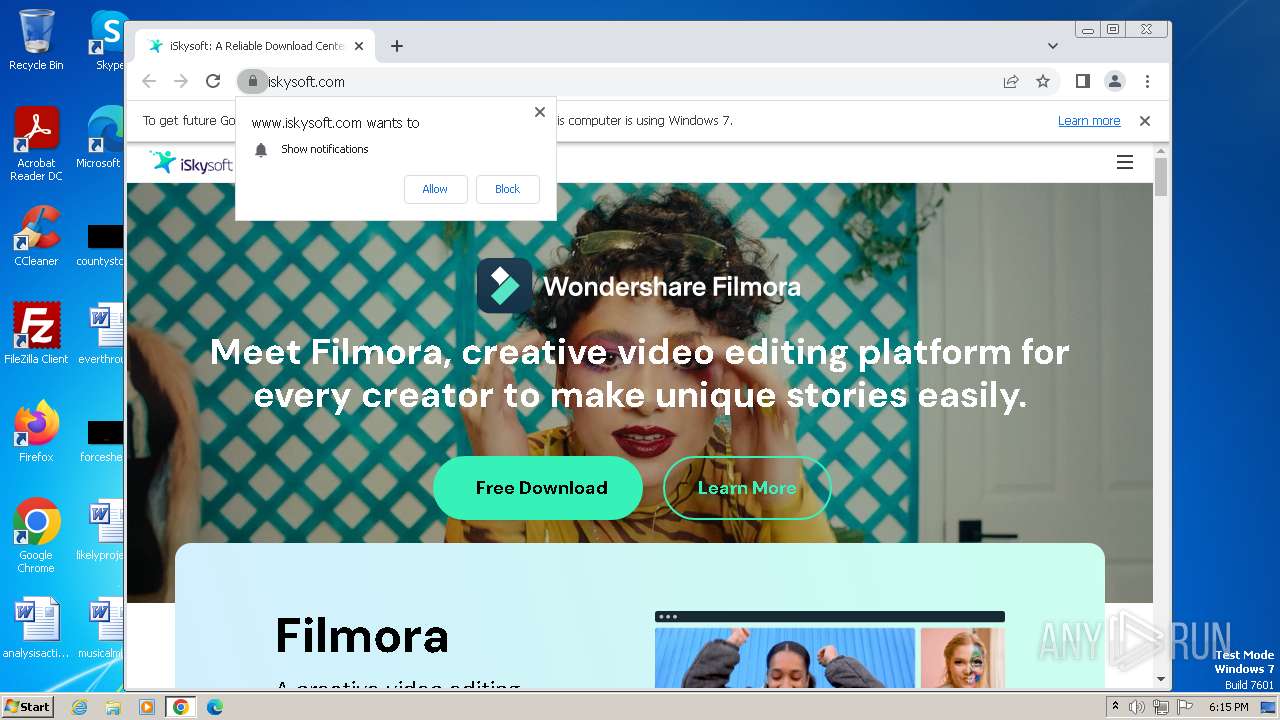The height and width of the screenshot is (720, 1280).
Task: Select the iSkysoft browser tab
Action: (x=255, y=46)
